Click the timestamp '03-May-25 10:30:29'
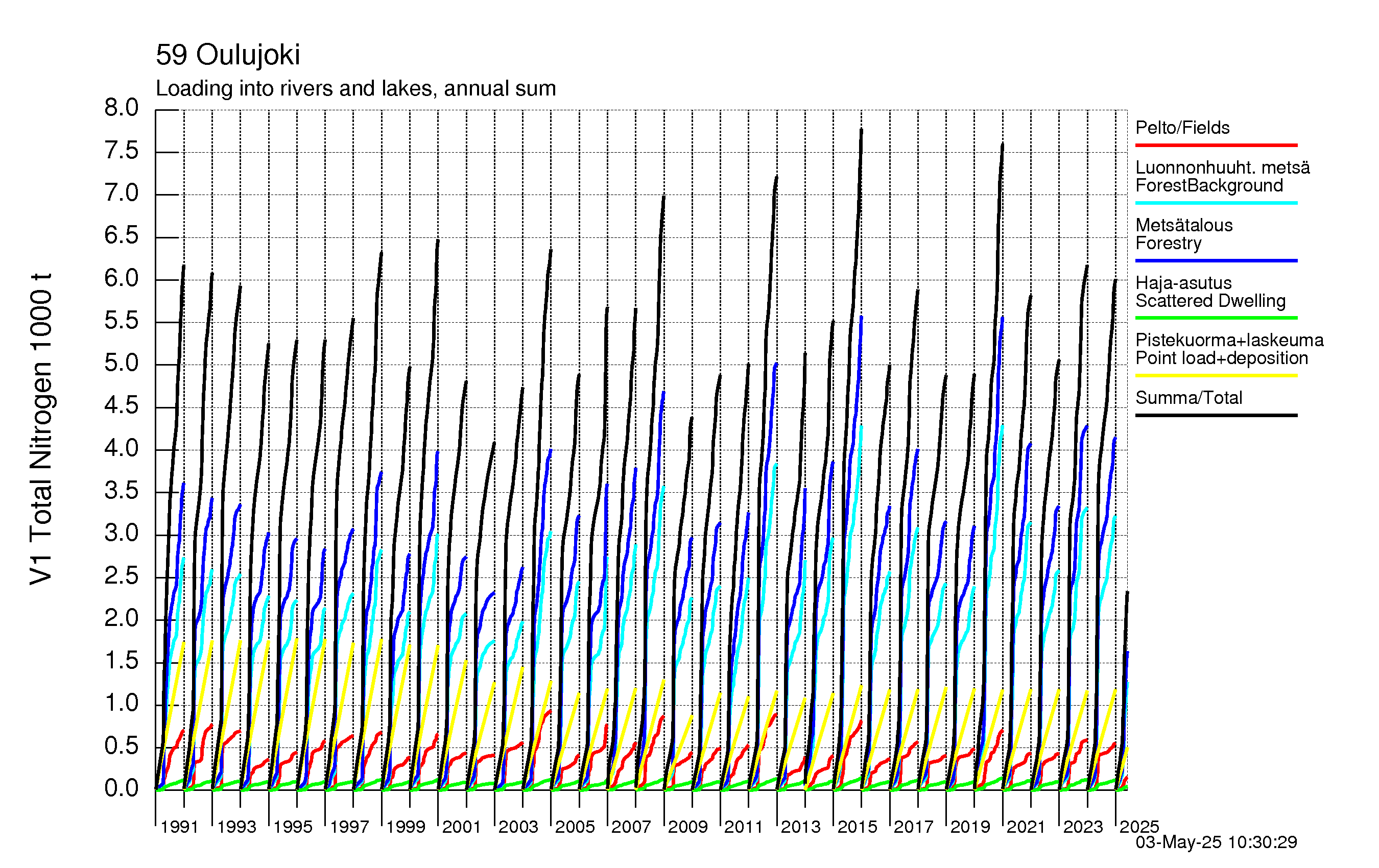Viewport: 1379px width, 868px height. point(1216,842)
